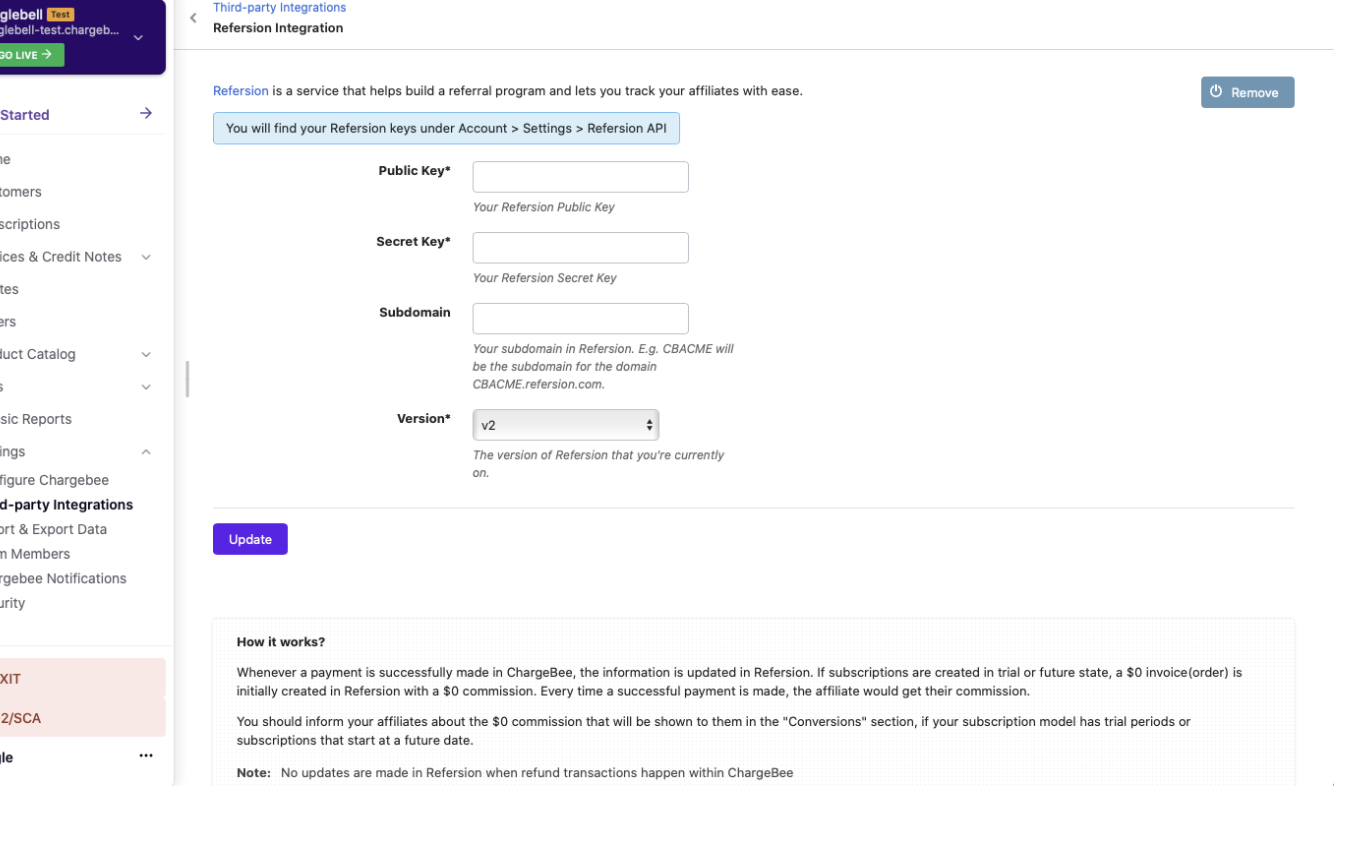Expand the Product Catalog section
This screenshot has width=1366, height=846.
[x=146, y=354]
